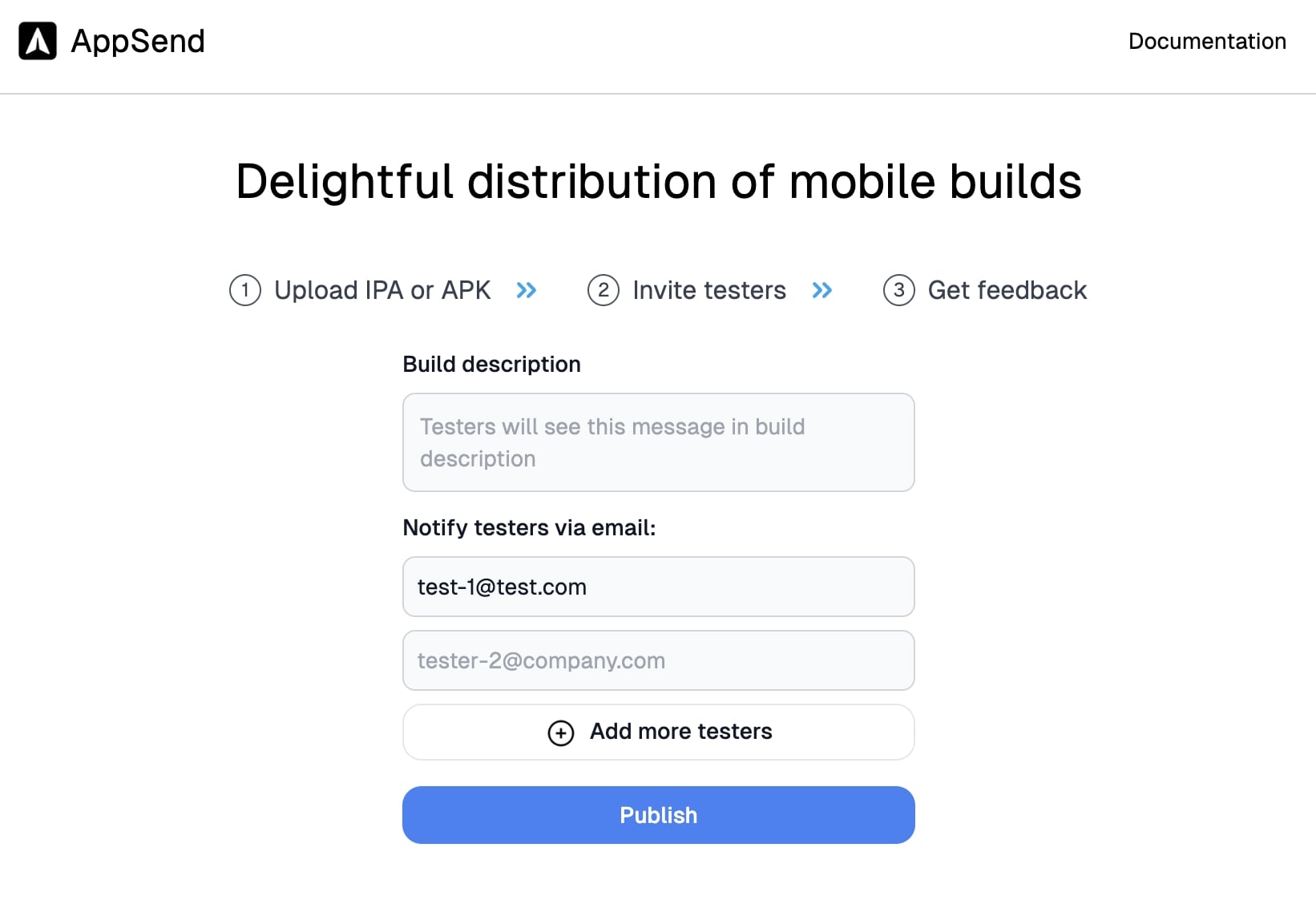Click double chevron after Upload IPA or APK
1316x912 pixels.
527,290
